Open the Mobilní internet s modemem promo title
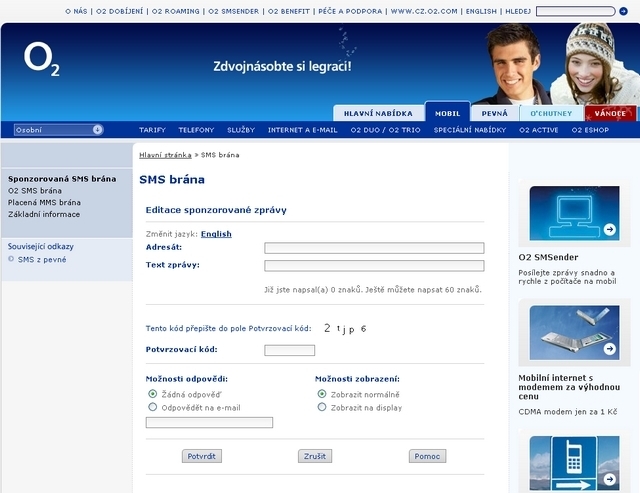 (x=569, y=387)
